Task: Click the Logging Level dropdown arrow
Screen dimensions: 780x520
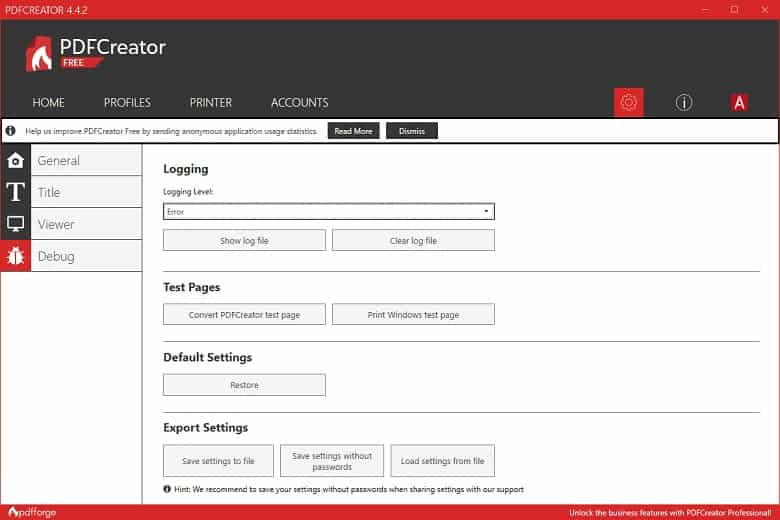Action: [x=486, y=211]
